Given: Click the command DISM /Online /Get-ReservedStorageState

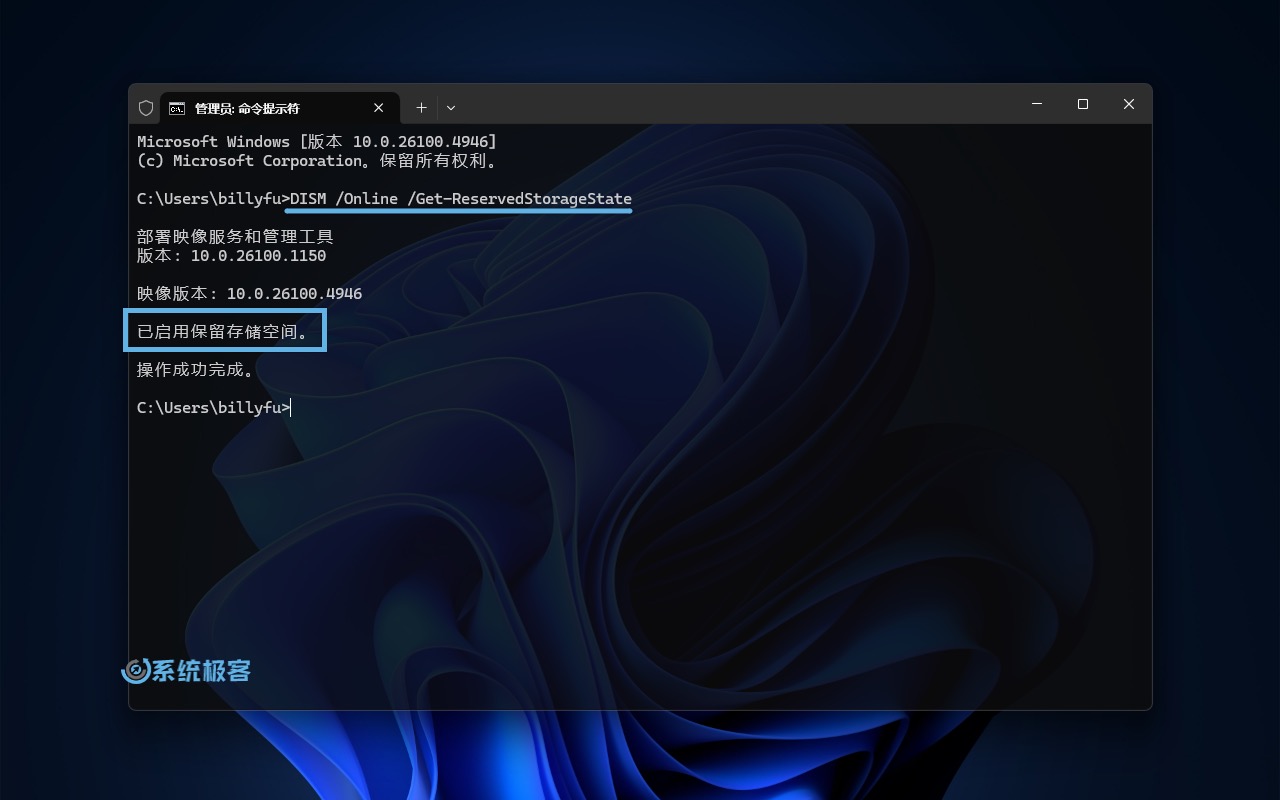Looking at the screenshot, I should pyautogui.click(x=461, y=199).
